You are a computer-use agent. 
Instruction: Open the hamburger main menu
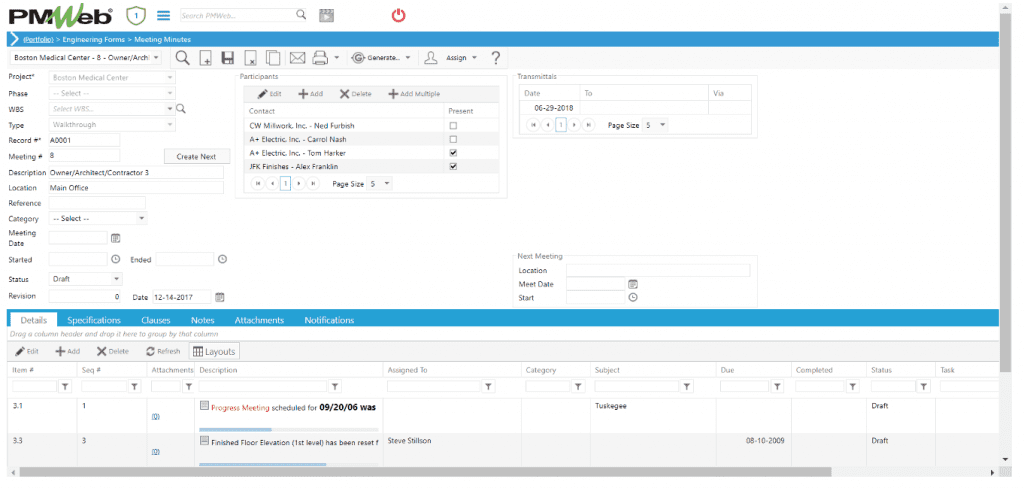click(164, 15)
